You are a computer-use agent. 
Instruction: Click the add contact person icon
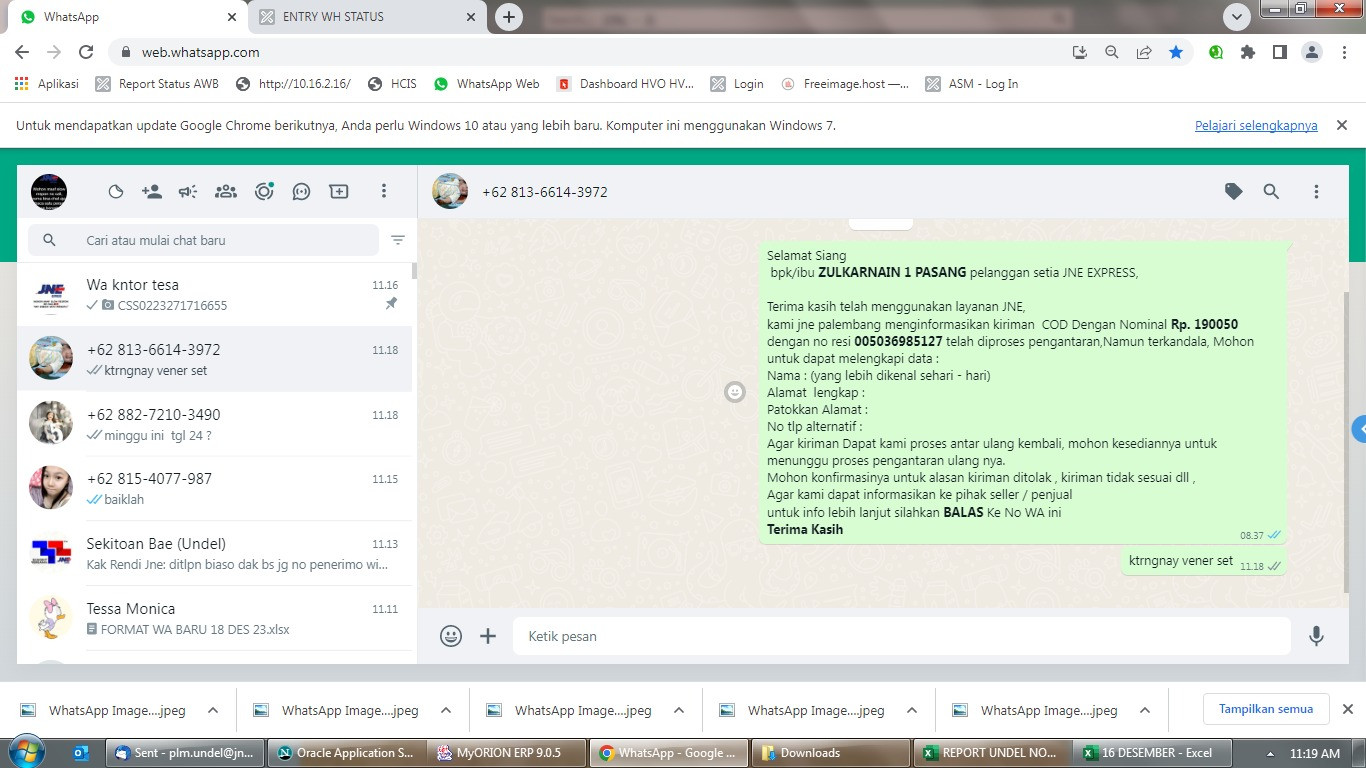pos(152,192)
